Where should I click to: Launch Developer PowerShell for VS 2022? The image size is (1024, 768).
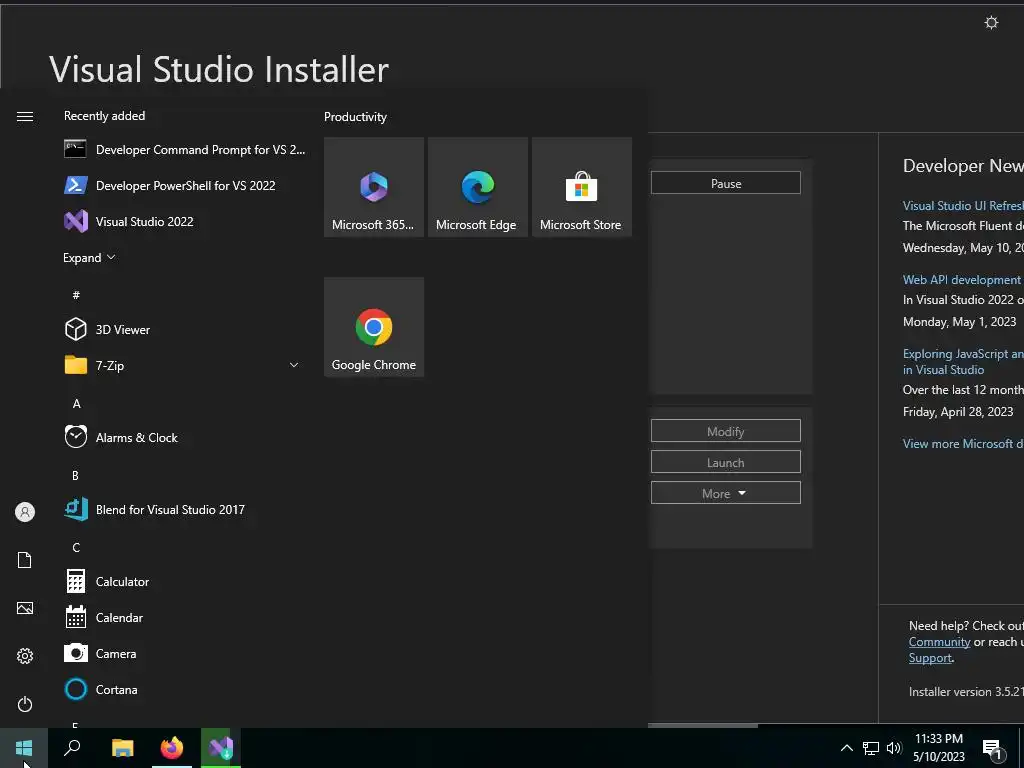point(185,185)
